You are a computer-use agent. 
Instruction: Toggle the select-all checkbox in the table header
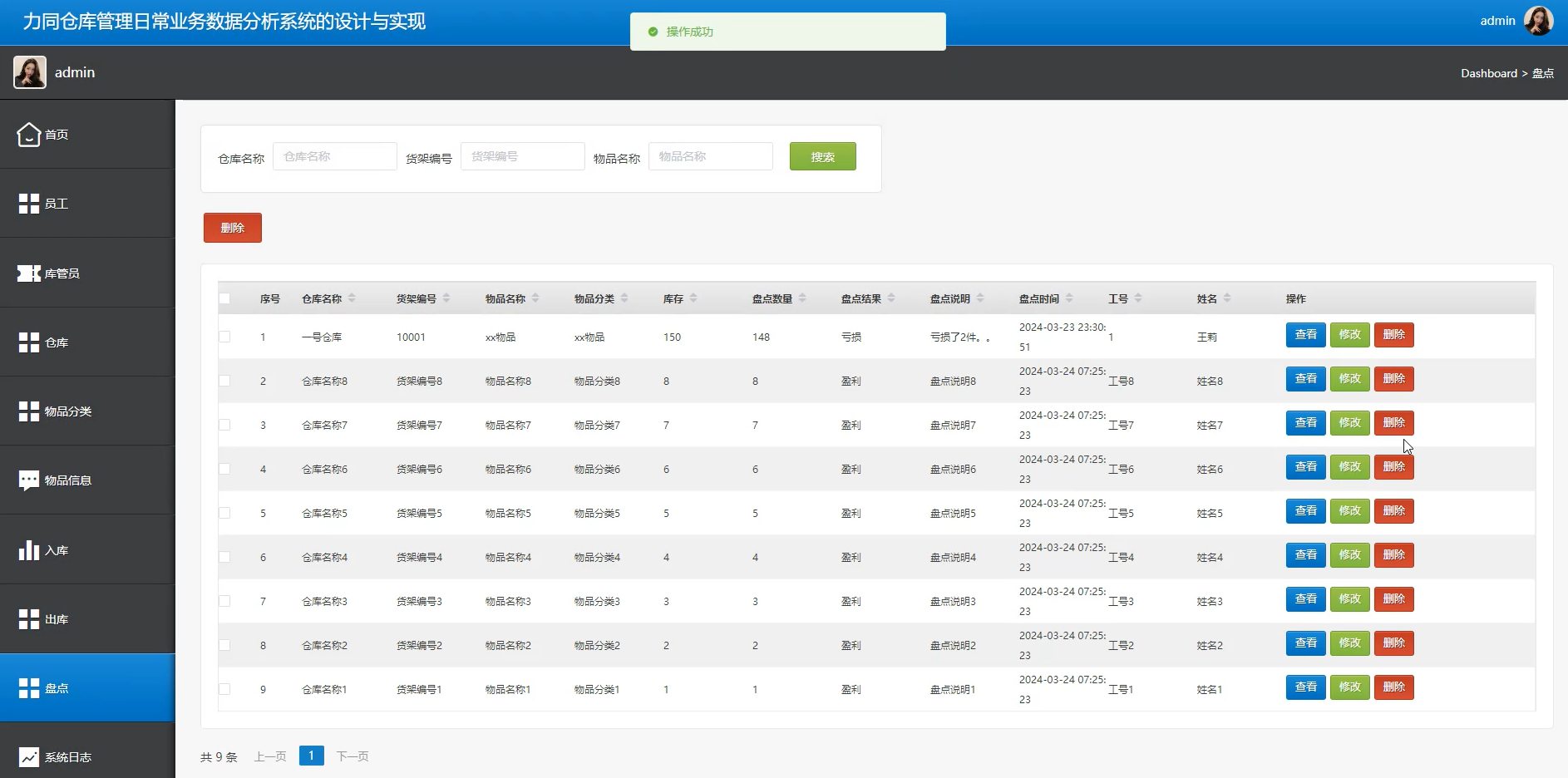(224, 298)
